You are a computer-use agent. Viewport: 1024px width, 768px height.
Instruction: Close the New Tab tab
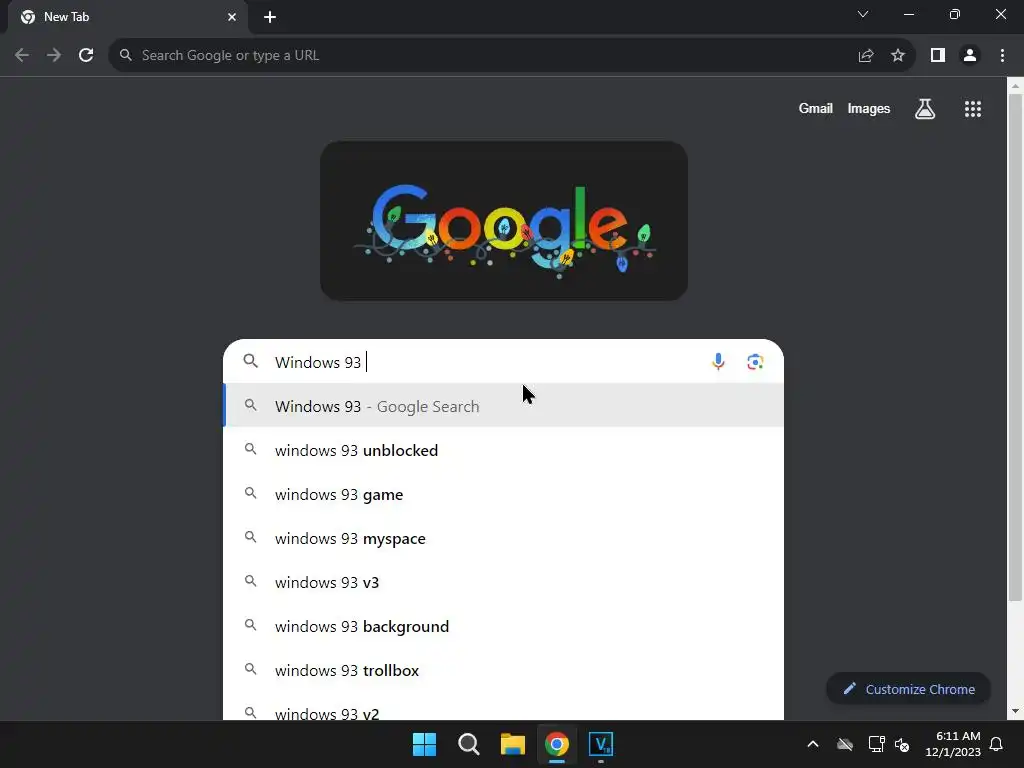point(232,17)
